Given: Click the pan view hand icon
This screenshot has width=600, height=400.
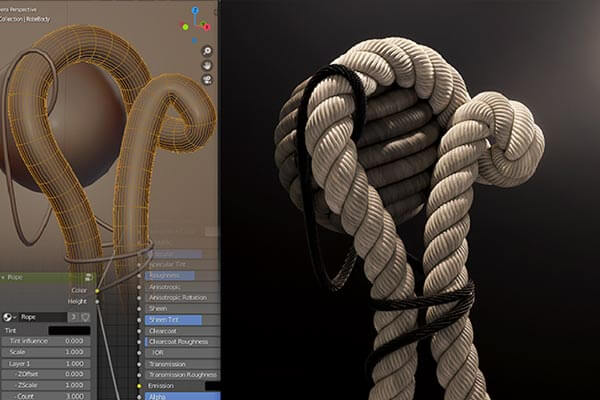Looking at the screenshot, I should pyautogui.click(x=207, y=65).
